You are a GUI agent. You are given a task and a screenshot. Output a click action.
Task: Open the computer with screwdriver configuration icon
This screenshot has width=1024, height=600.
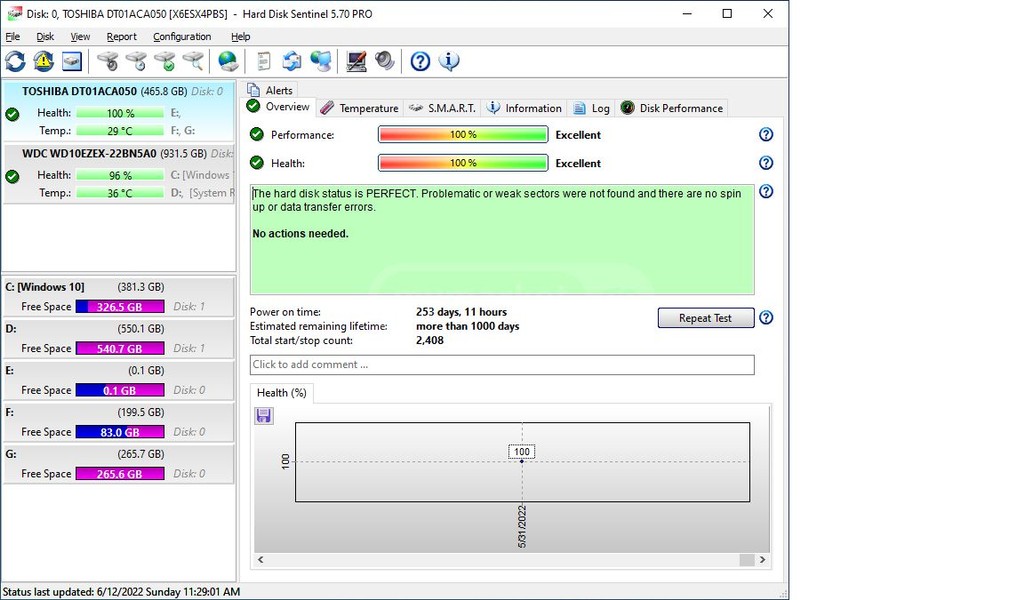tap(356, 61)
